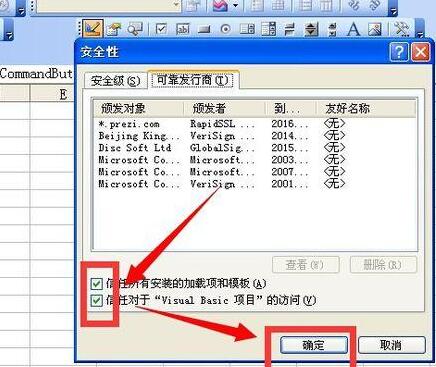
Task: Open the control Properties icon
Action: click(114, 29)
